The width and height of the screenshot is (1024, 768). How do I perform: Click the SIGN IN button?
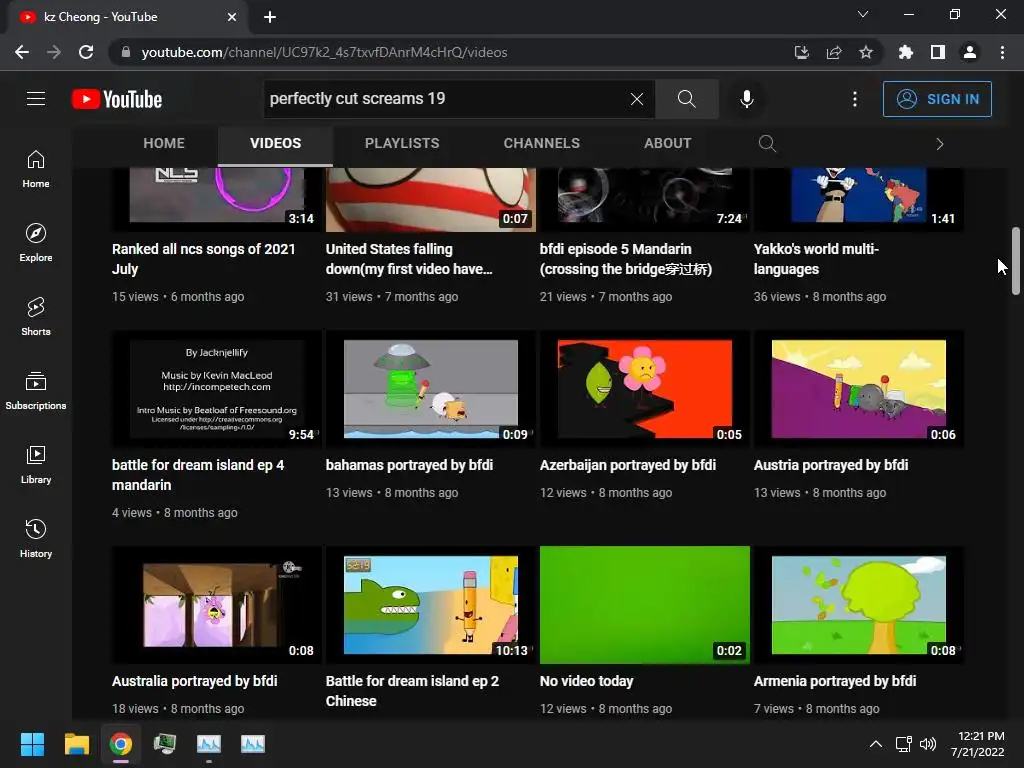click(x=937, y=99)
